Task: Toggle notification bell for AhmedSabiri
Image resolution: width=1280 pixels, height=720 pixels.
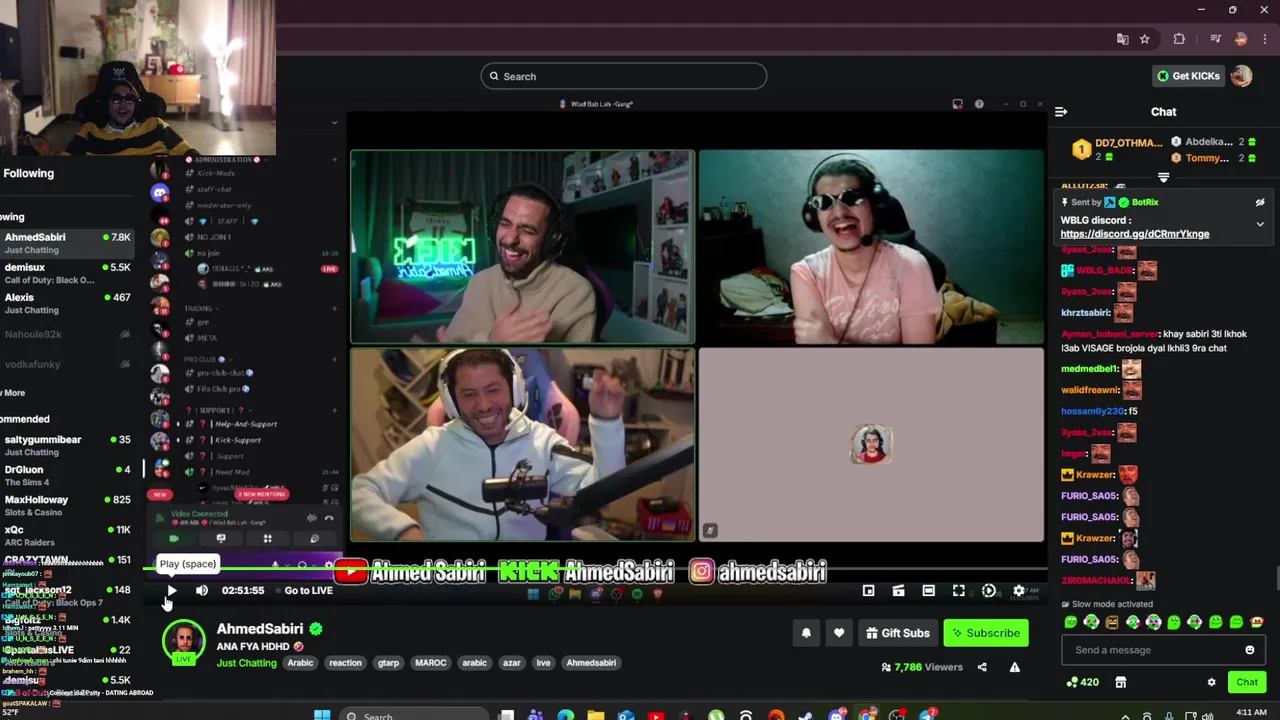Action: 806,633
